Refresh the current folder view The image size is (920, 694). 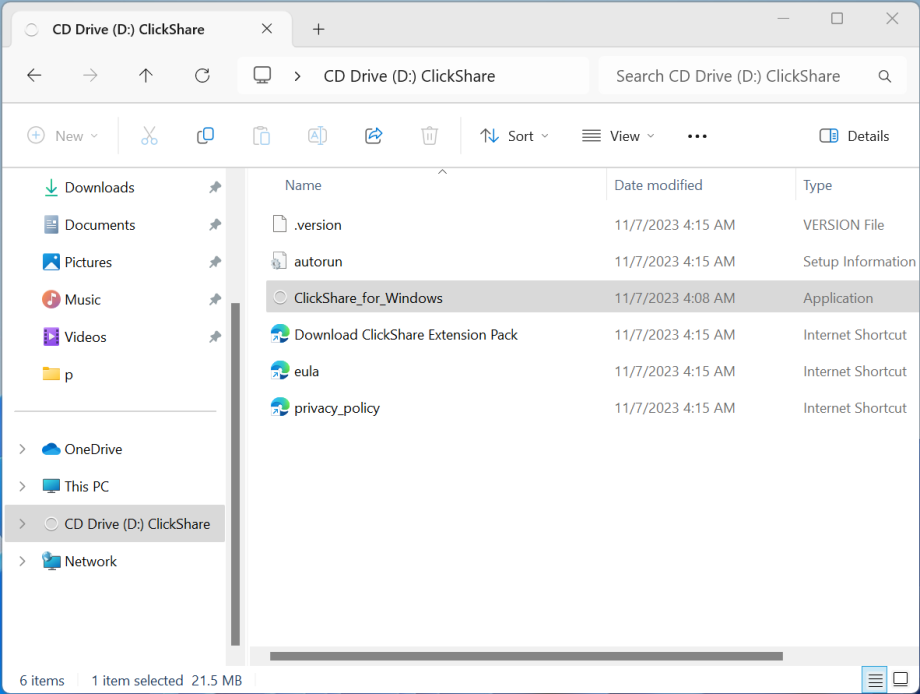(202, 76)
